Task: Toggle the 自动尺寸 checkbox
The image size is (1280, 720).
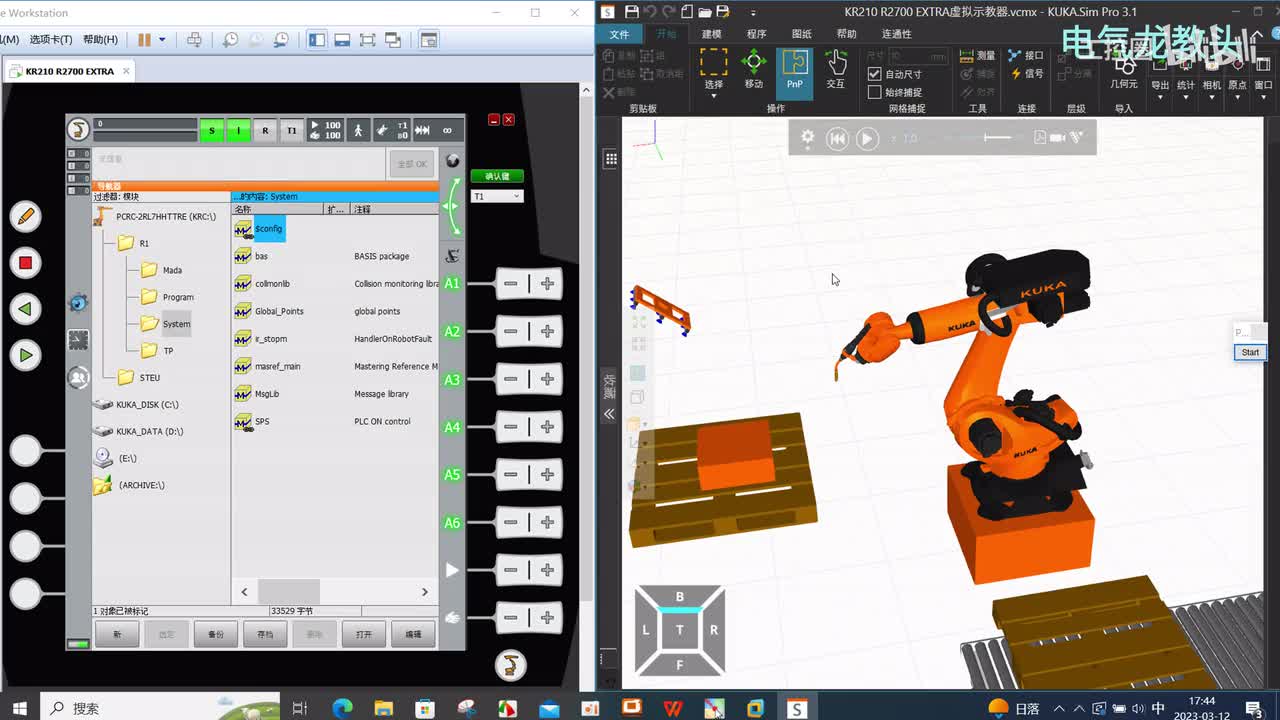Action: (x=875, y=74)
